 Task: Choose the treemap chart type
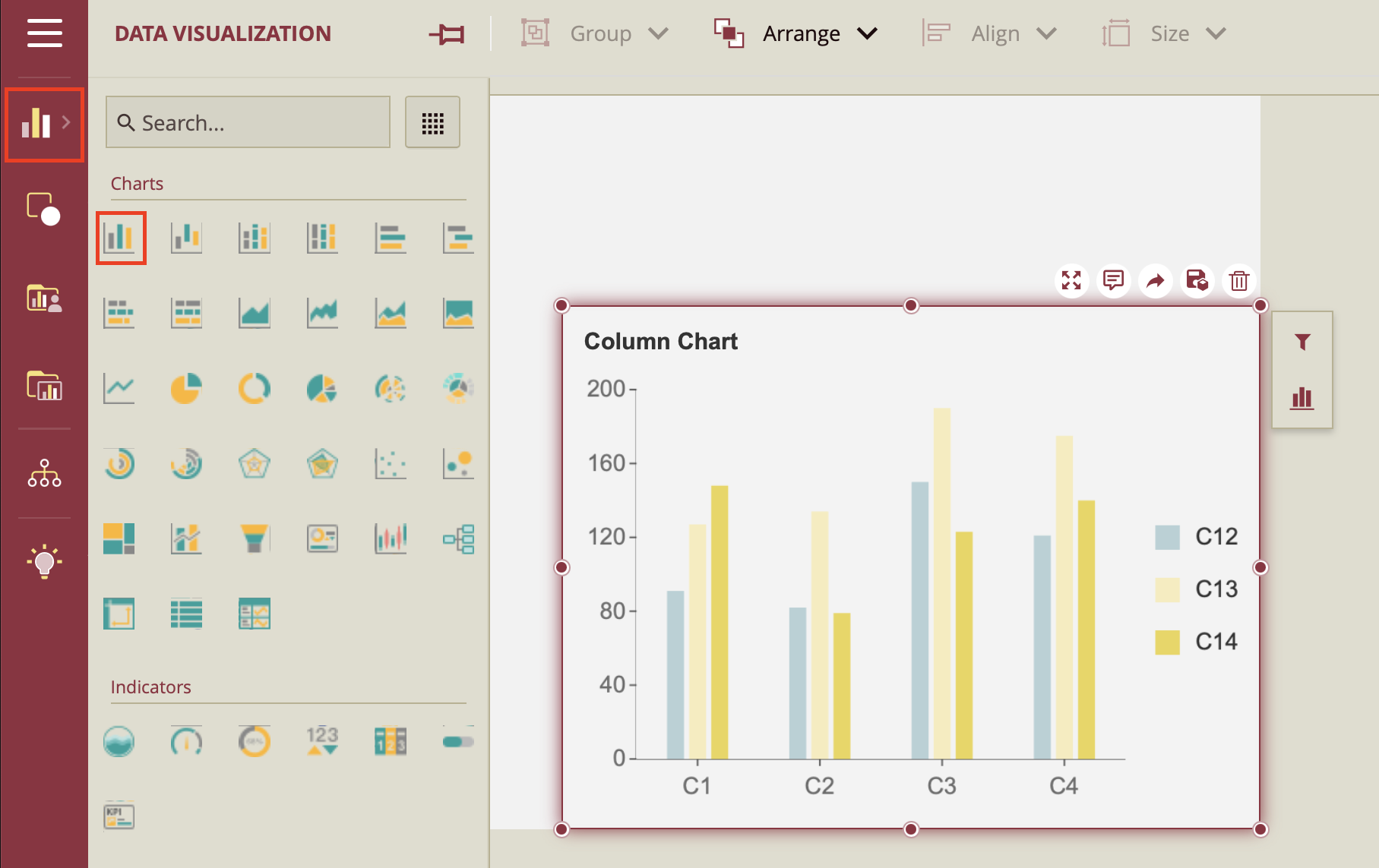pos(119,538)
